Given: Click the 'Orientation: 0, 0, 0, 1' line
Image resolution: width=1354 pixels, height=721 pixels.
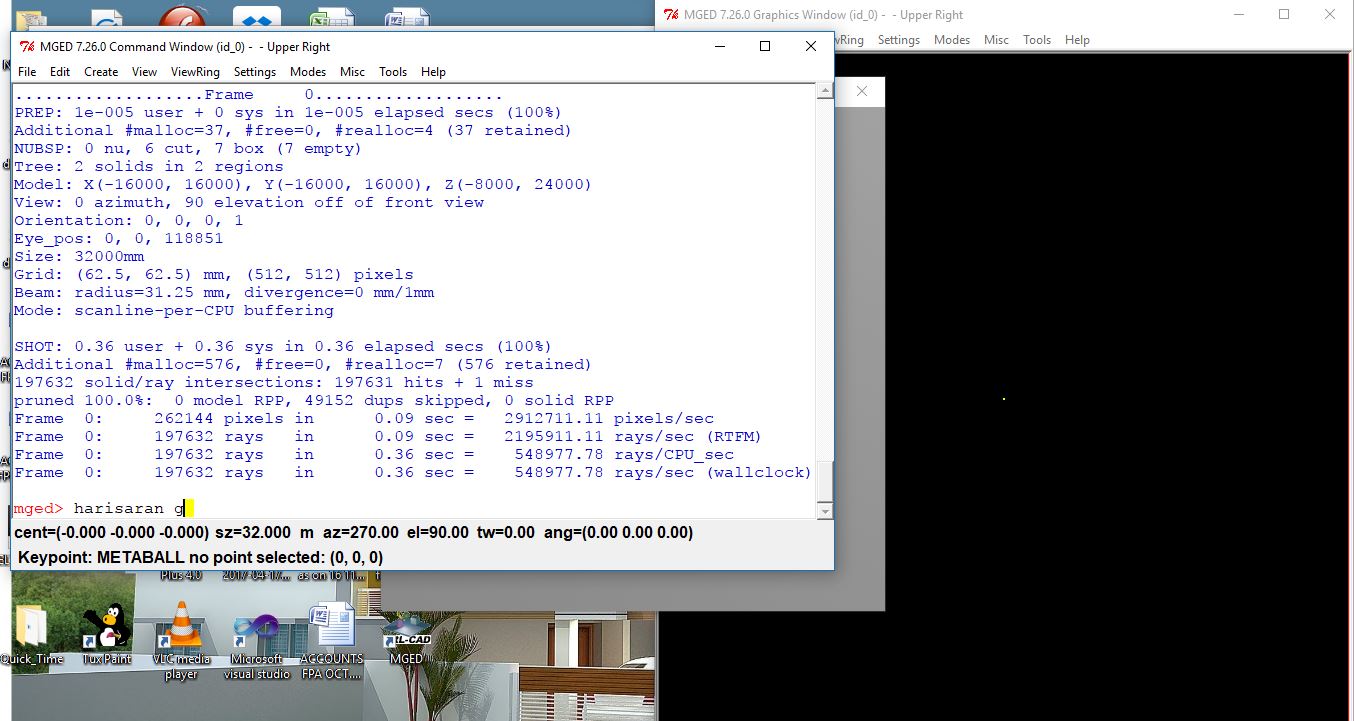Looking at the screenshot, I should click(129, 220).
